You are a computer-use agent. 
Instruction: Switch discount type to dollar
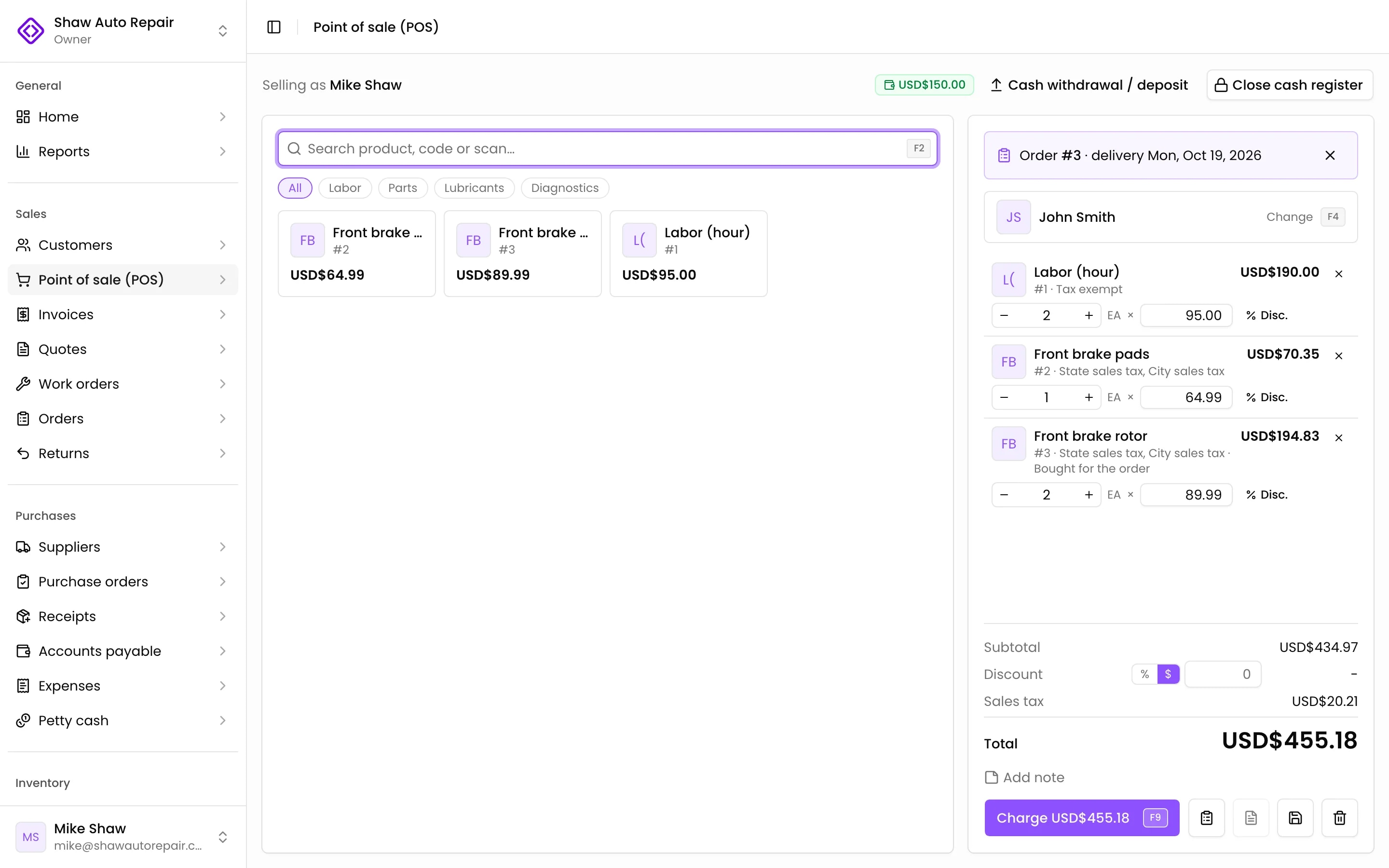pos(1168,674)
